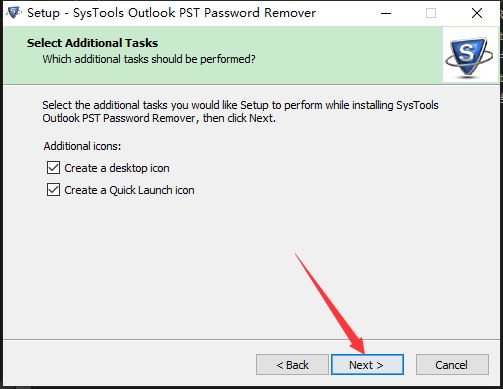This screenshot has width=503, height=389.
Task: Click empty area of the green header banner
Action: (350, 55)
